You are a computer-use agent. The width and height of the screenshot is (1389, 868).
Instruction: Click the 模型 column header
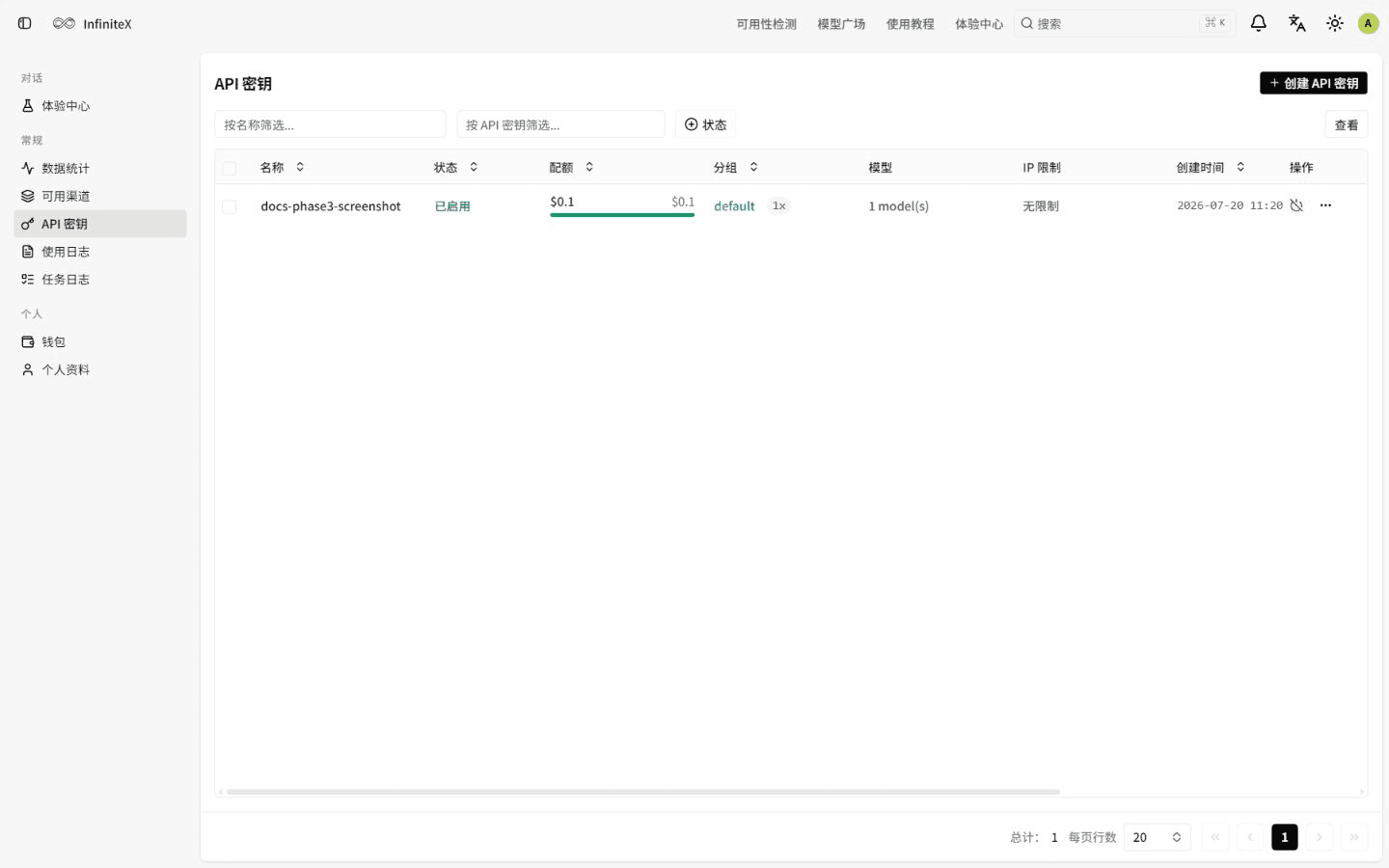tap(880, 168)
